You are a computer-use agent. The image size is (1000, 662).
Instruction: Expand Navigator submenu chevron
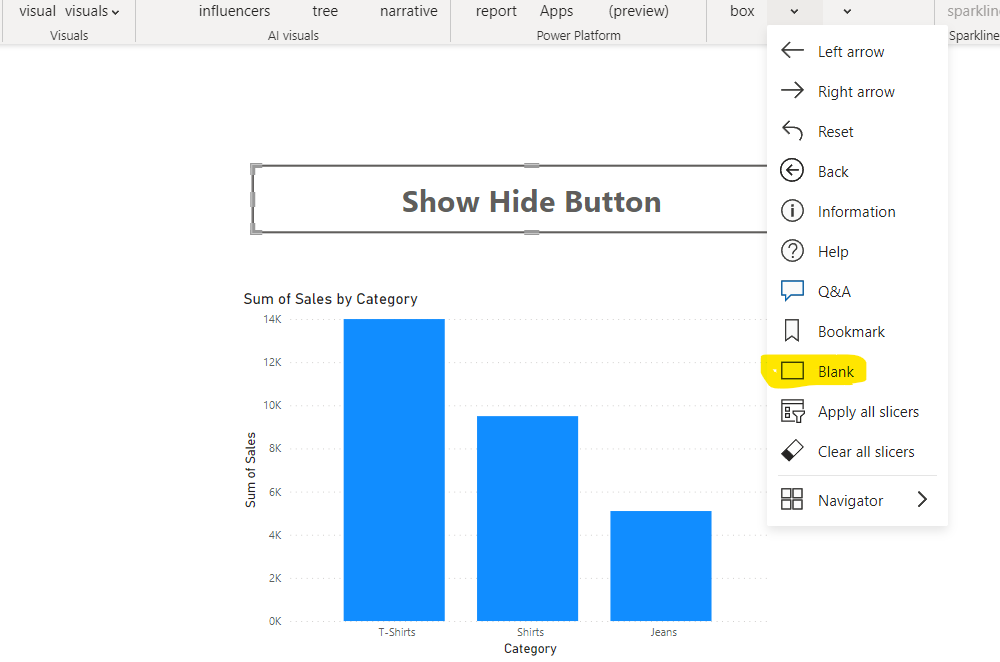click(922, 499)
